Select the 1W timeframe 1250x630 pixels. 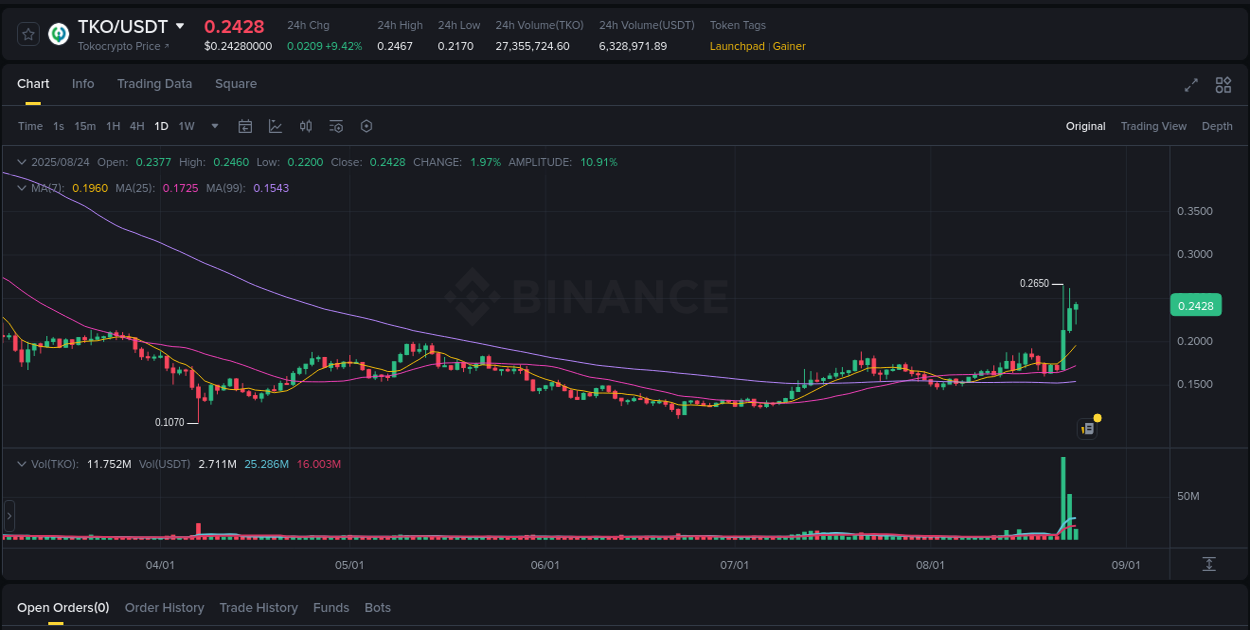pyautogui.click(x=186, y=126)
